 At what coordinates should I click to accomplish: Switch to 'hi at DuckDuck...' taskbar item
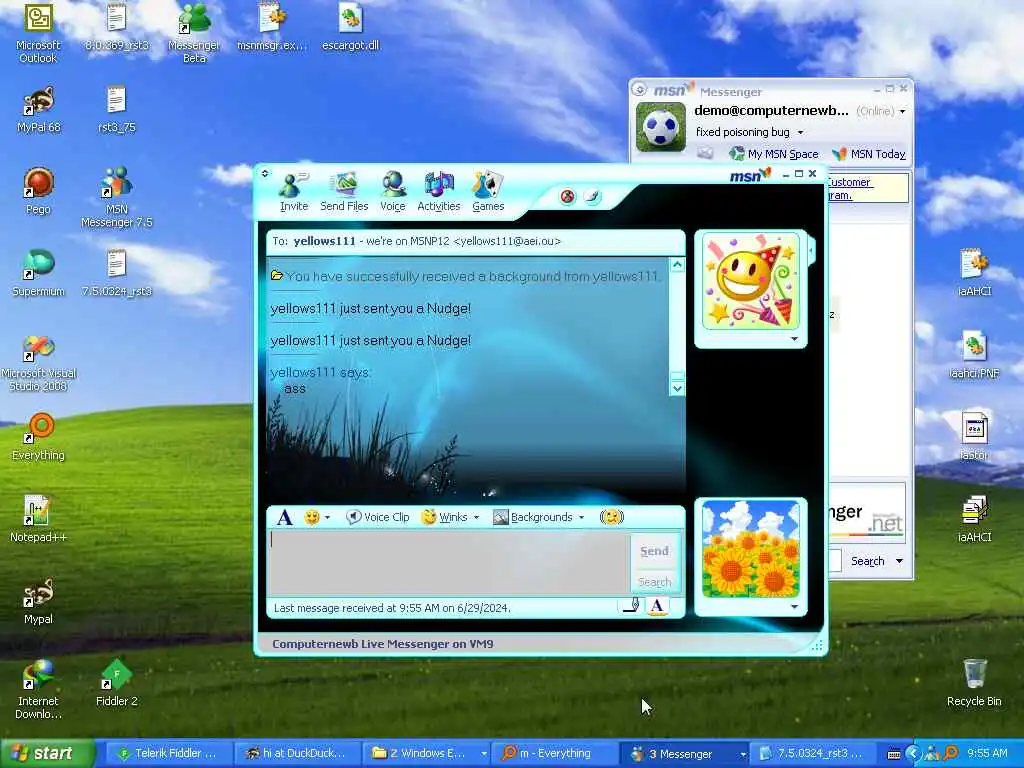(x=296, y=754)
